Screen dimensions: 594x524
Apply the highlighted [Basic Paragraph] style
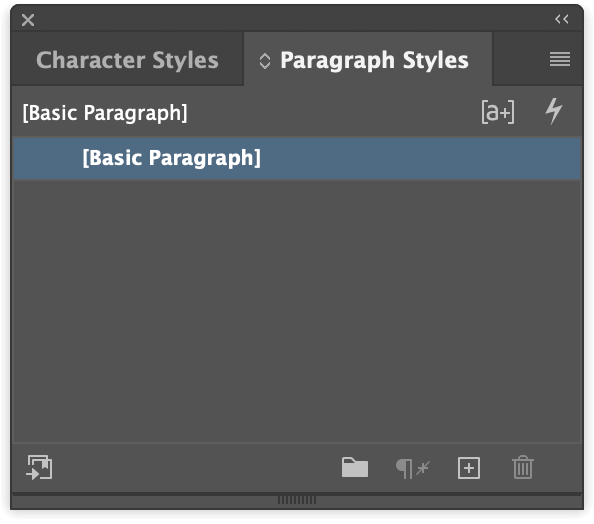297,158
